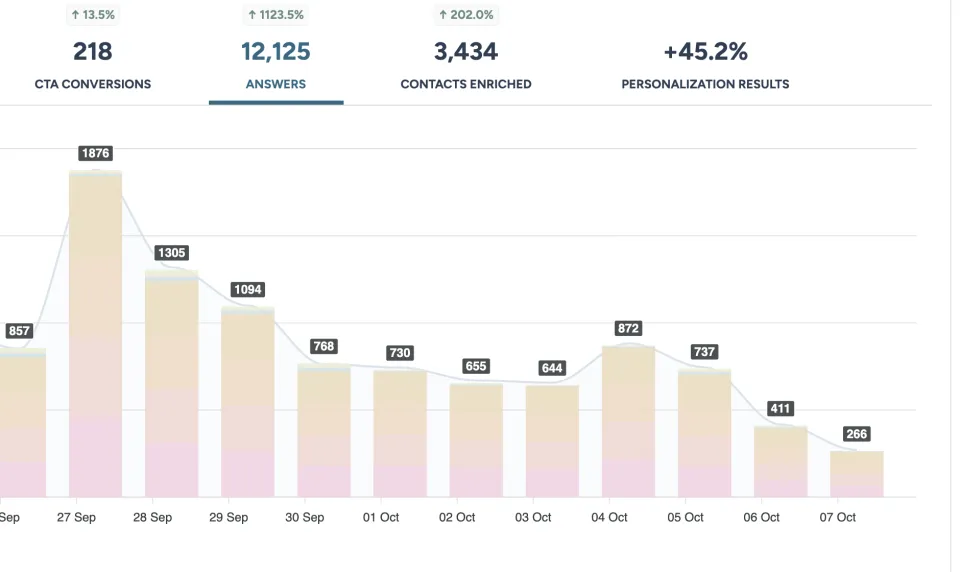Click the 30 Sep axis label
The height and width of the screenshot is (572, 960).
(305, 517)
